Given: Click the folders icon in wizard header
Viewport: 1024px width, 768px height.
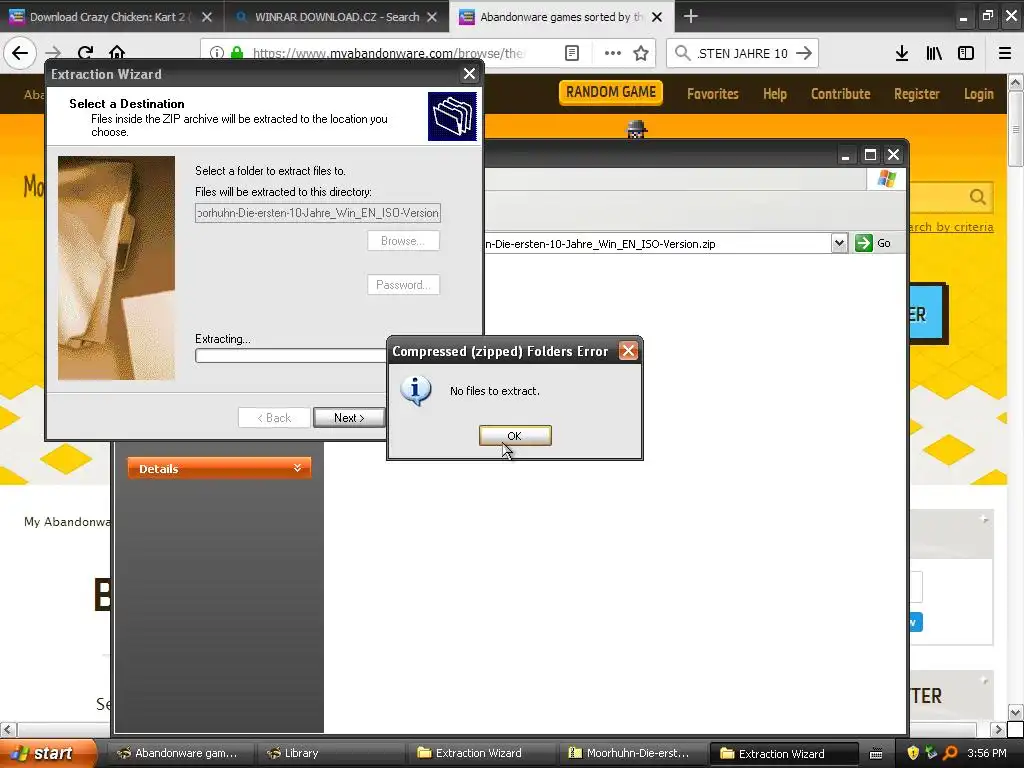Looking at the screenshot, I should [x=452, y=116].
